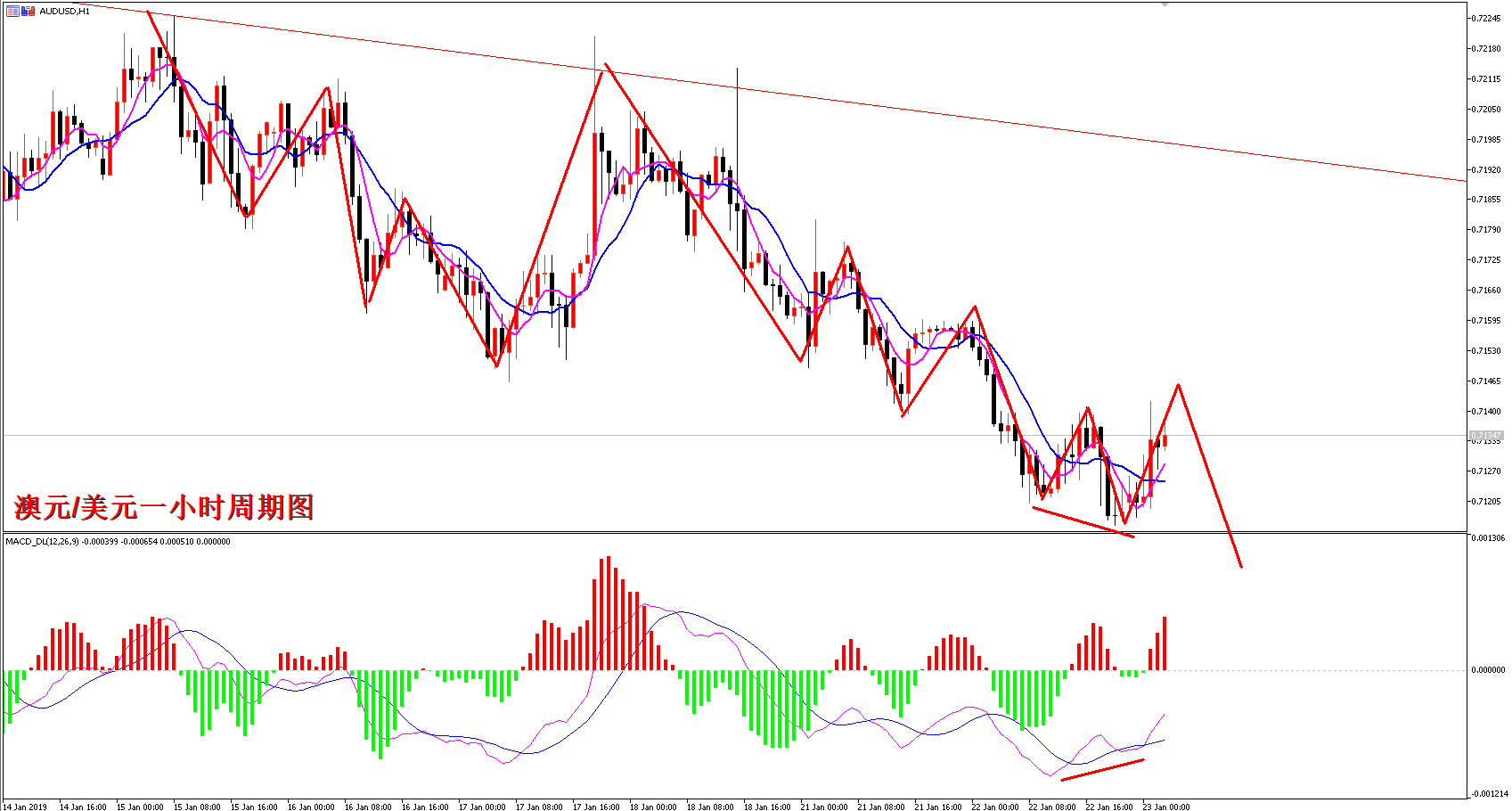The image size is (1512, 811).
Task: Click the 21 Jan 00:00 time label
Action: (x=824, y=807)
